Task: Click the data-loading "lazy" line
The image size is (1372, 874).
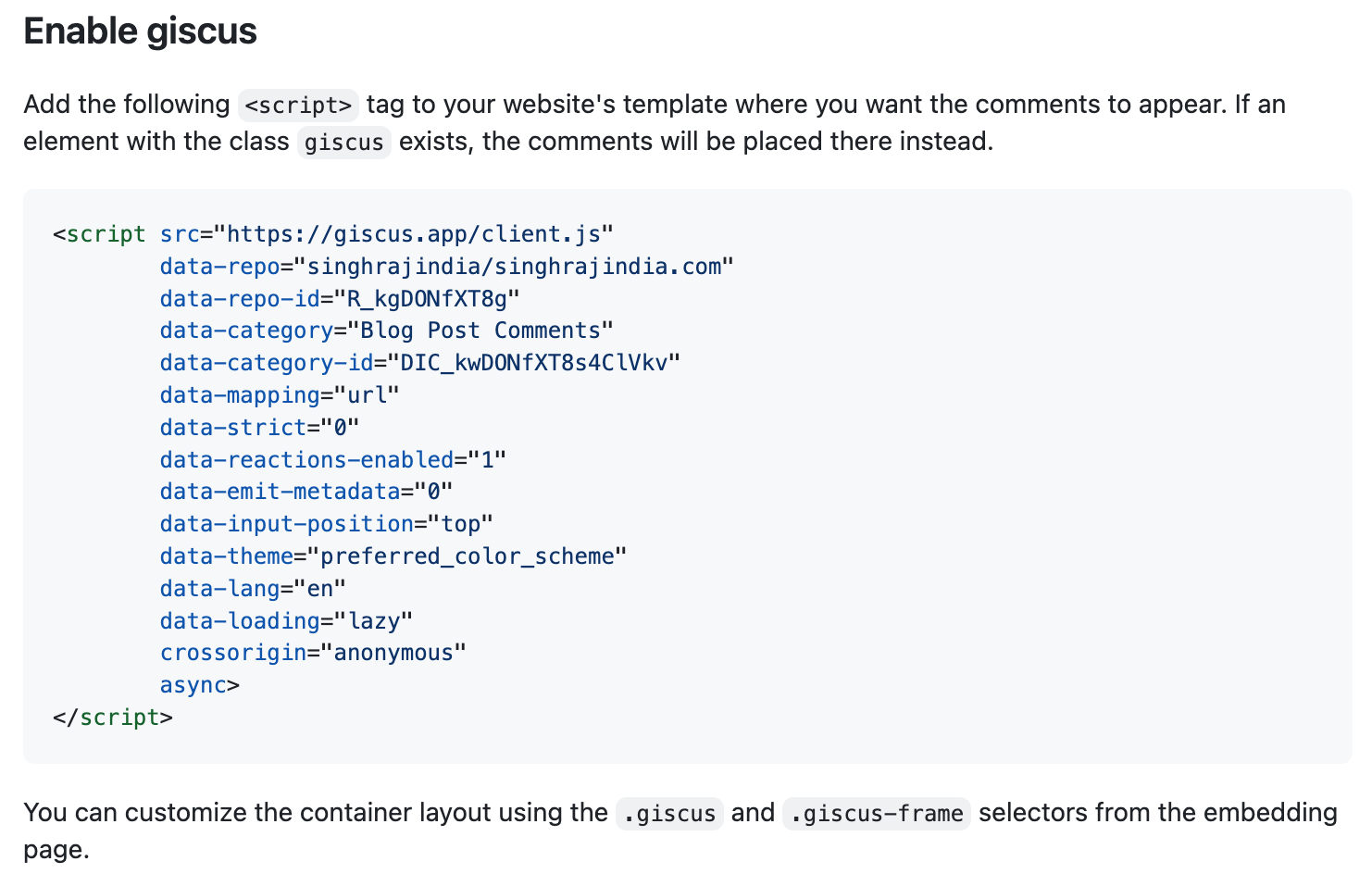Action: coord(286,621)
